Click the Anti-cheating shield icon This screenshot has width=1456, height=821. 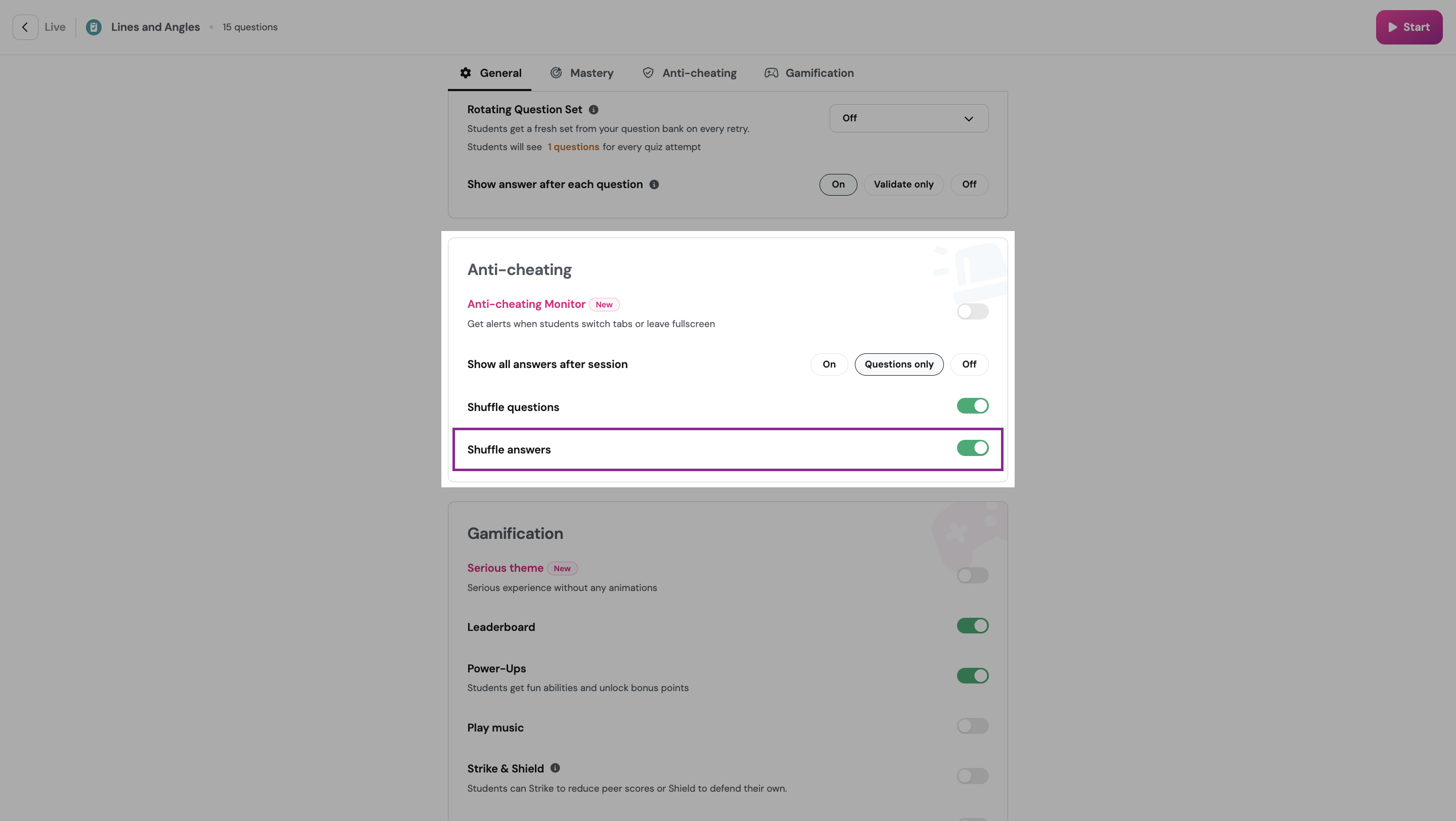point(648,73)
